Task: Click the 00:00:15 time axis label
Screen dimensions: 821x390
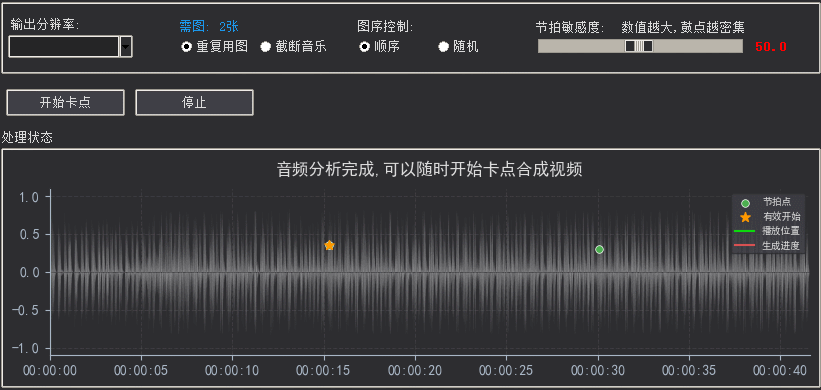Action: click(324, 371)
